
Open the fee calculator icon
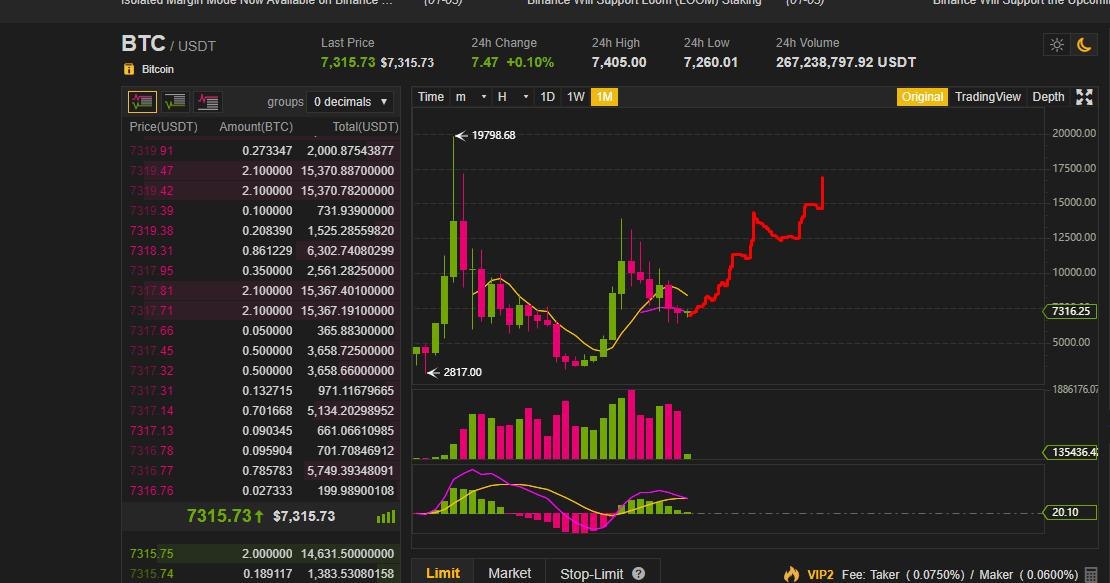point(1091,575)
